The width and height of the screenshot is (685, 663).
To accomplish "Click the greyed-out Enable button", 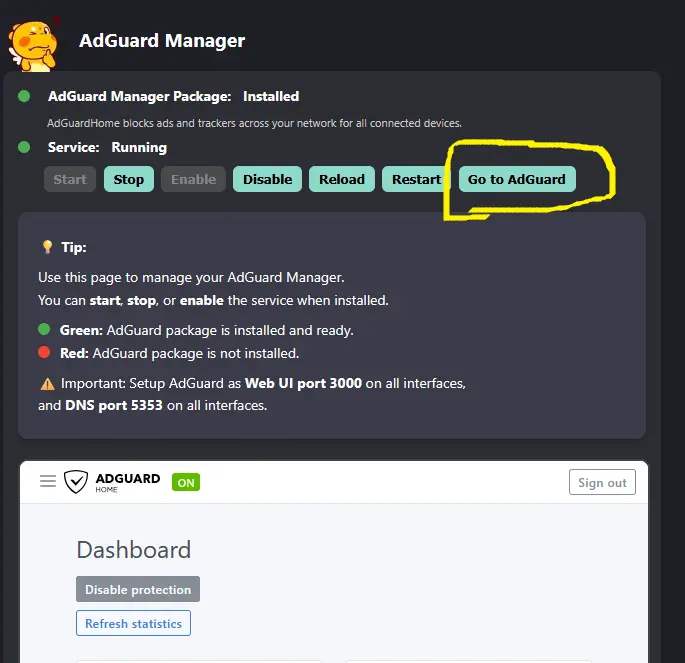I will pos(194,179).
